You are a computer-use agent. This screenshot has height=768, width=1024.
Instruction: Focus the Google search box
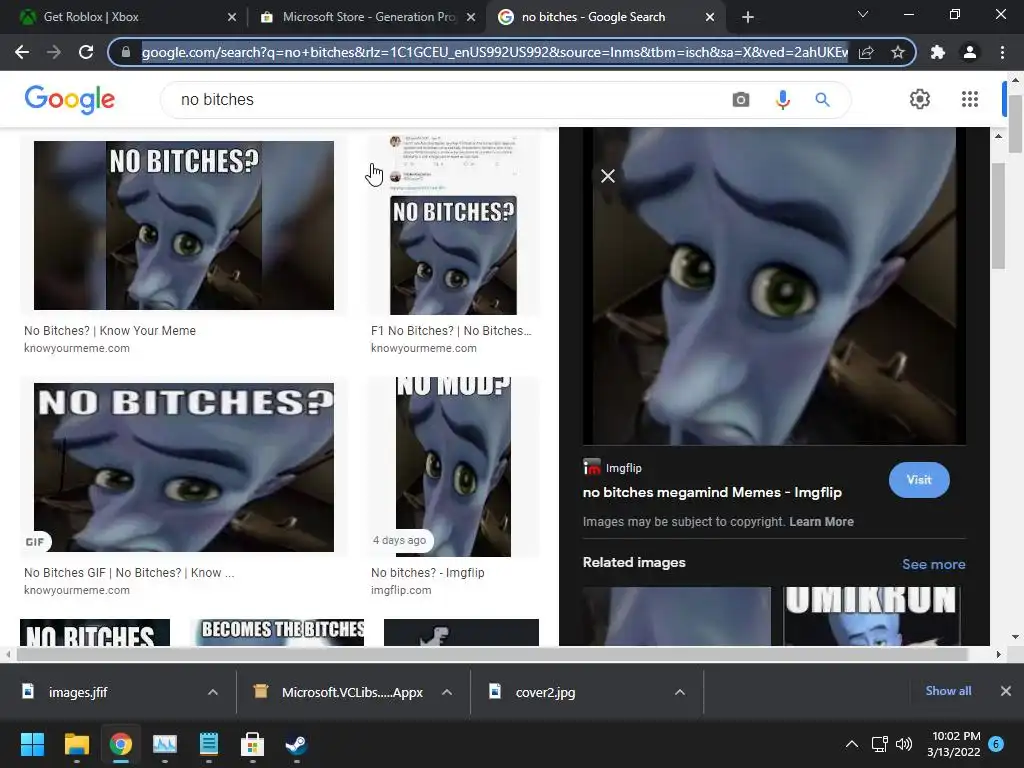pyautogui.click(x=451, y=99)
